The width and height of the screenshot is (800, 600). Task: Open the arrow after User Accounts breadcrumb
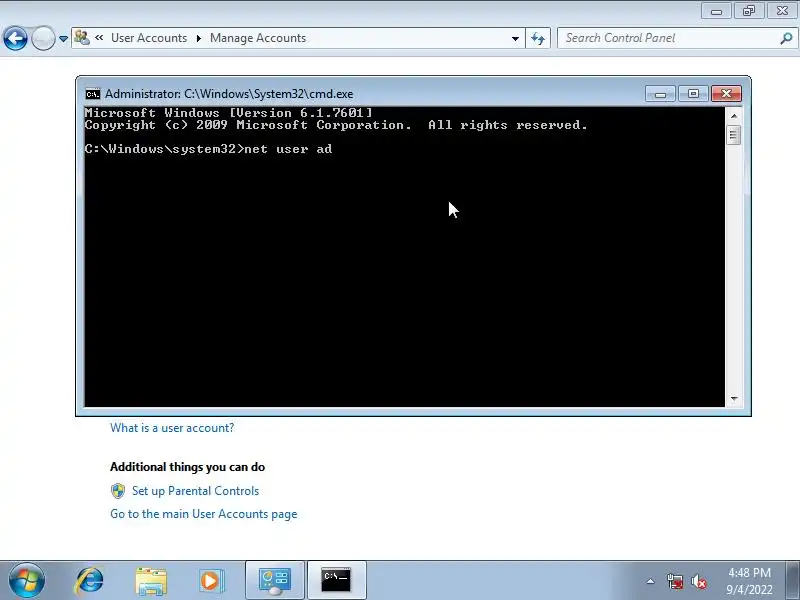(199, 38)
